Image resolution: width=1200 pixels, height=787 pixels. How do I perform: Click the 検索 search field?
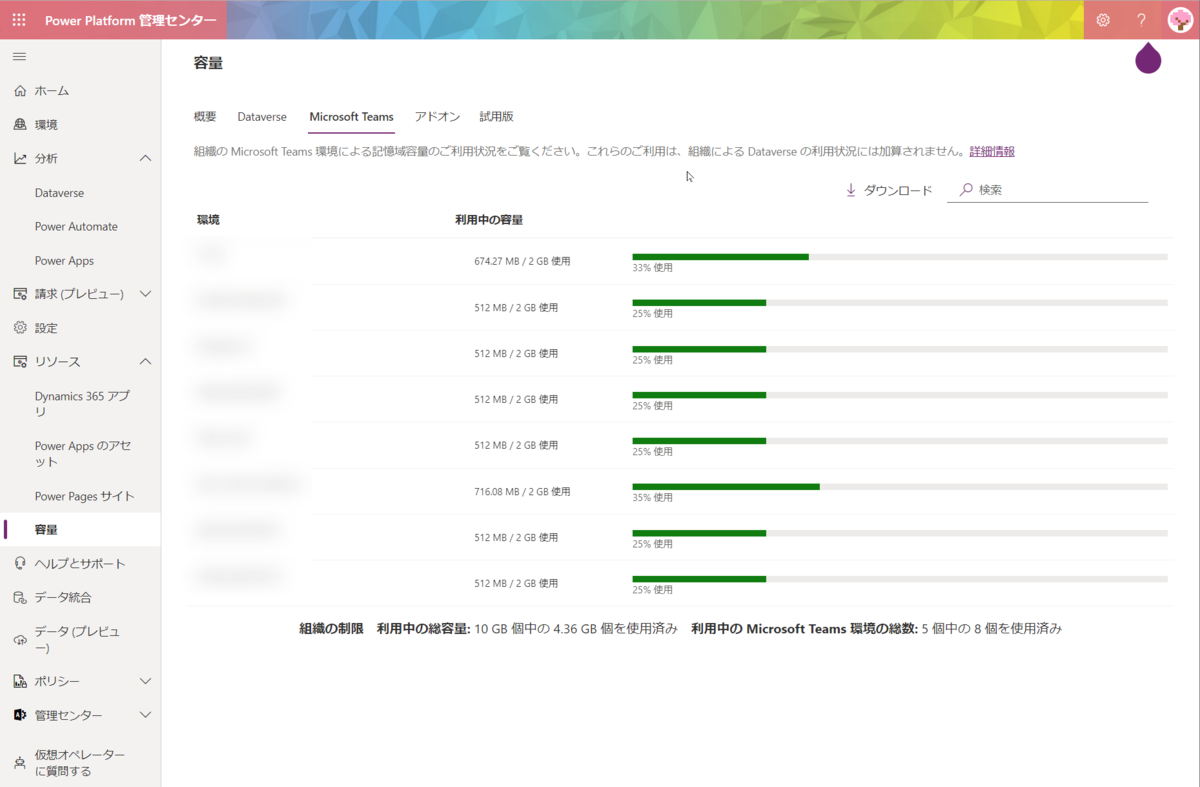point(1048,190)
